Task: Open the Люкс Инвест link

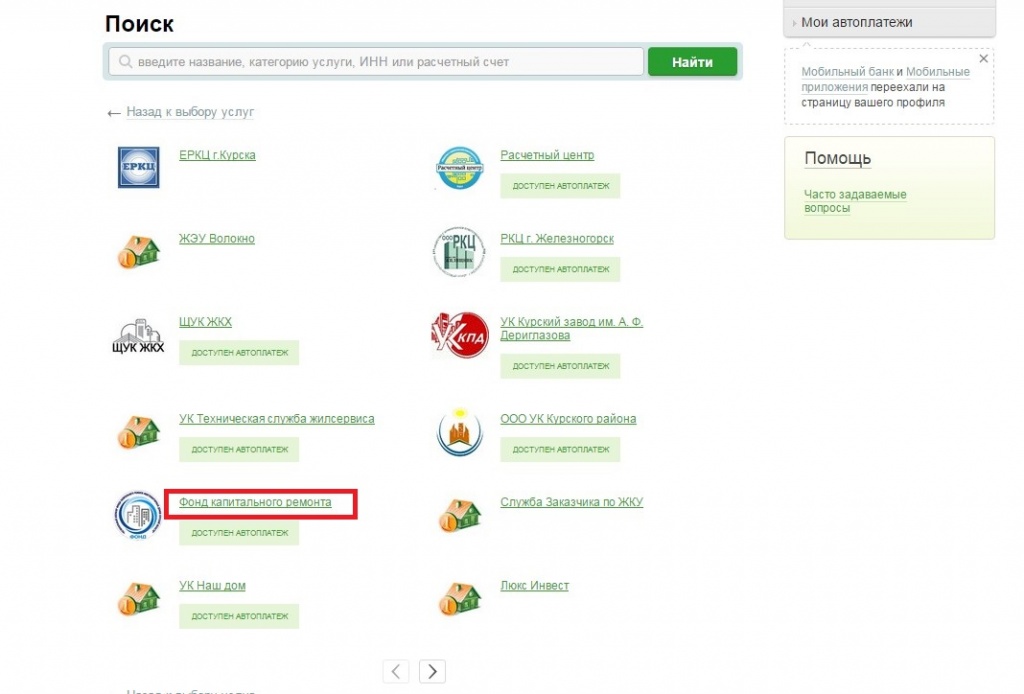Action: [534, 586]
